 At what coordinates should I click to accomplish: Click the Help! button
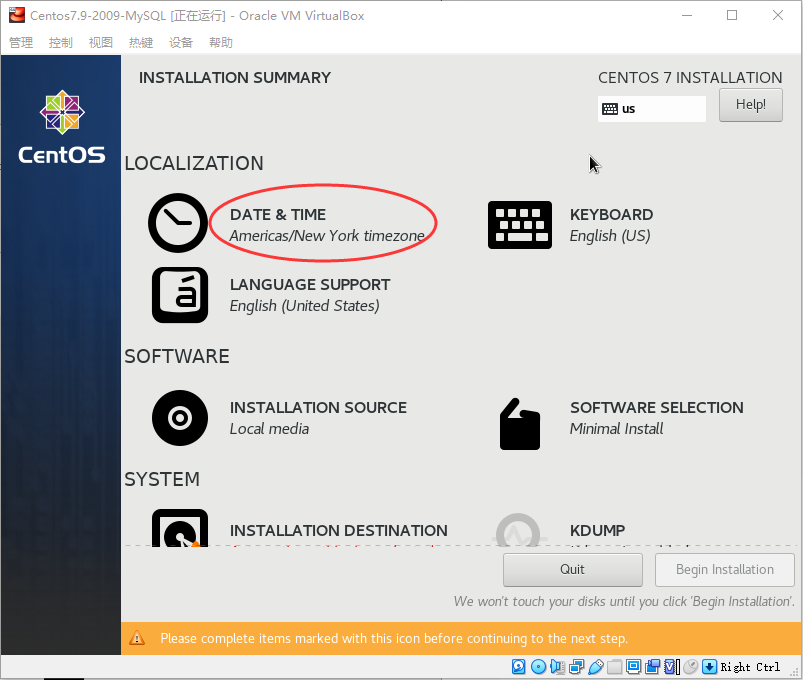pos(751,105)
